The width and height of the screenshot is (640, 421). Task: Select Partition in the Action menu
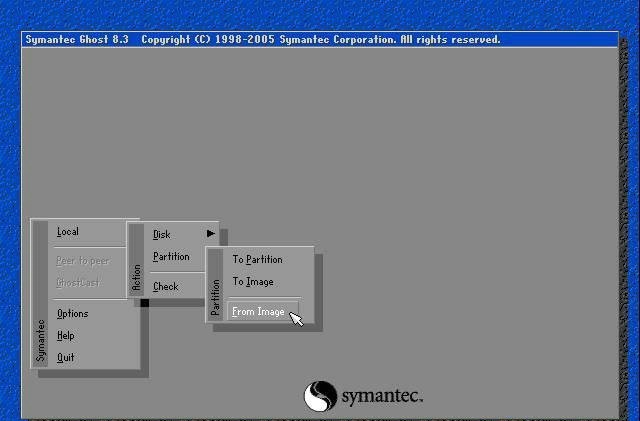171,256
